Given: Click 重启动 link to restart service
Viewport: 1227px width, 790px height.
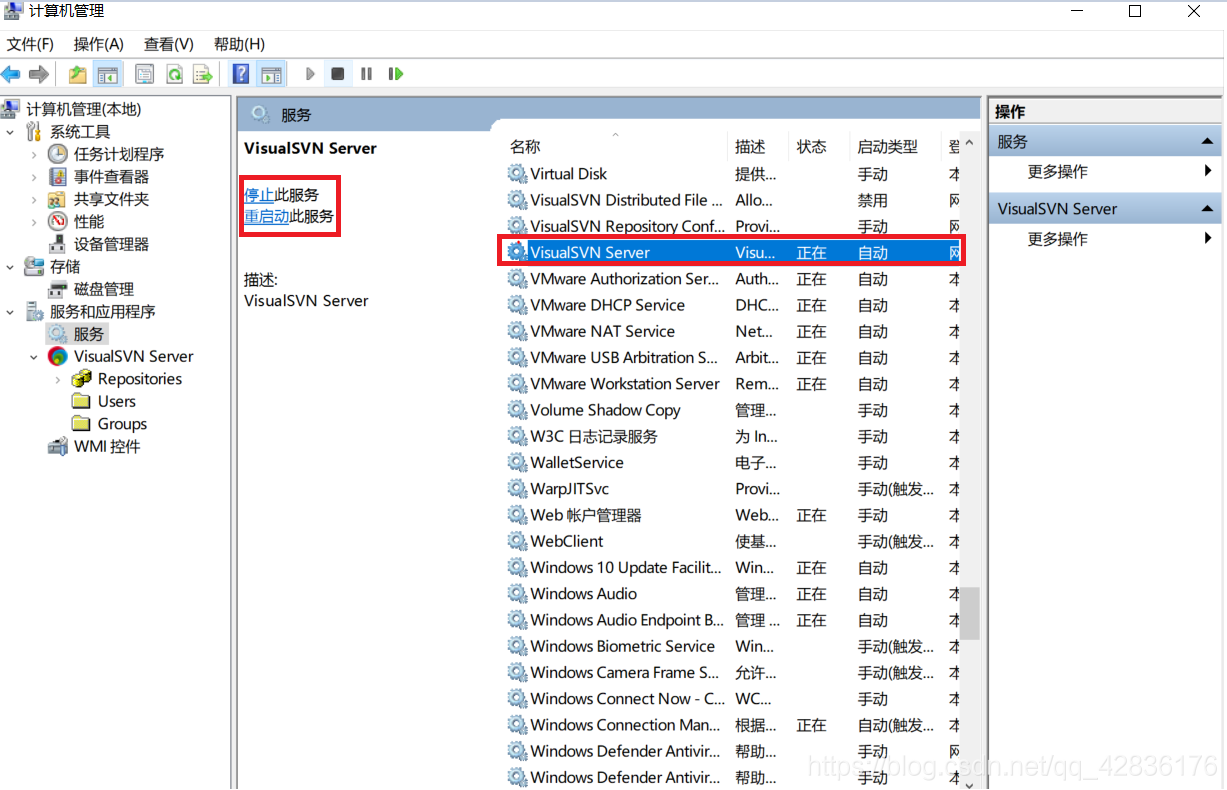Looking at the screenshot, I should click(267, 216).
